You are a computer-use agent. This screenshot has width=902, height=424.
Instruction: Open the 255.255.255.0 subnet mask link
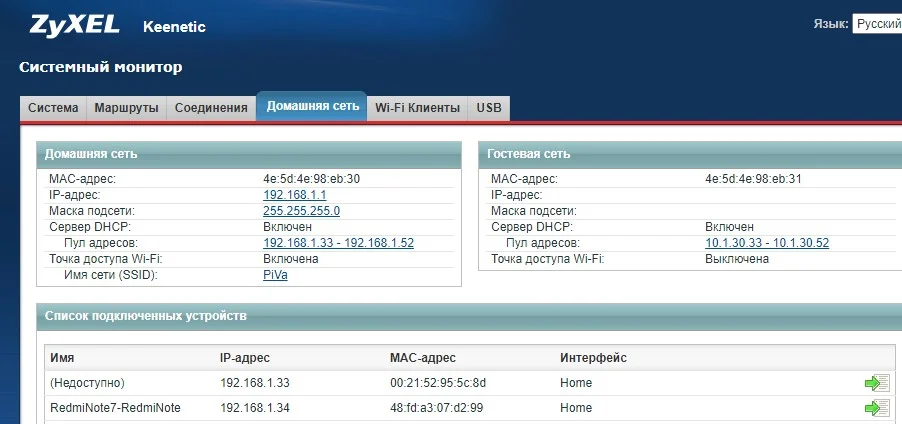pyautogui.click(x=301, y=211)
